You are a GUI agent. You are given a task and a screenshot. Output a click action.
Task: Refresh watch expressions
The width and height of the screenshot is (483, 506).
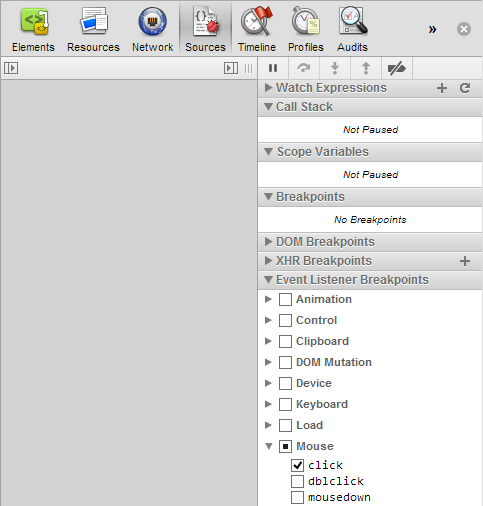click(x=465, y=88)
